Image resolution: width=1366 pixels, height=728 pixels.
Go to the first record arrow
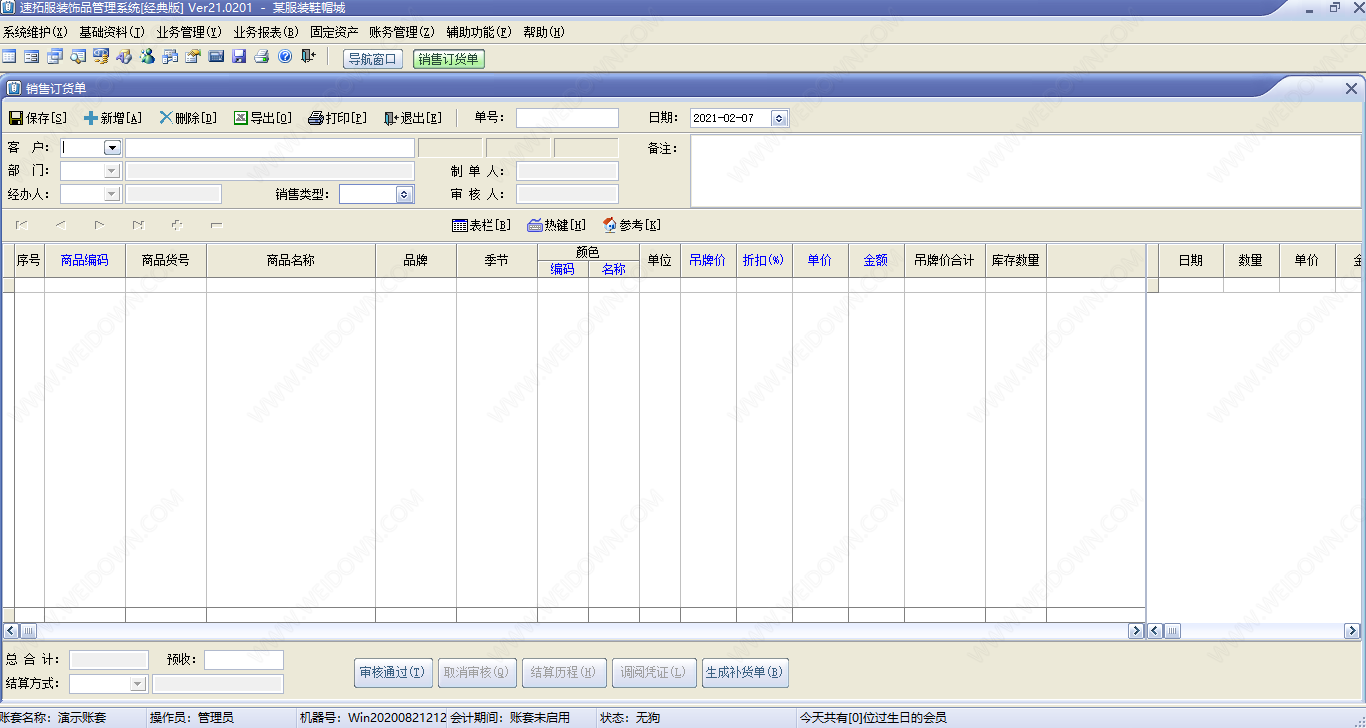tap(22, 225)
